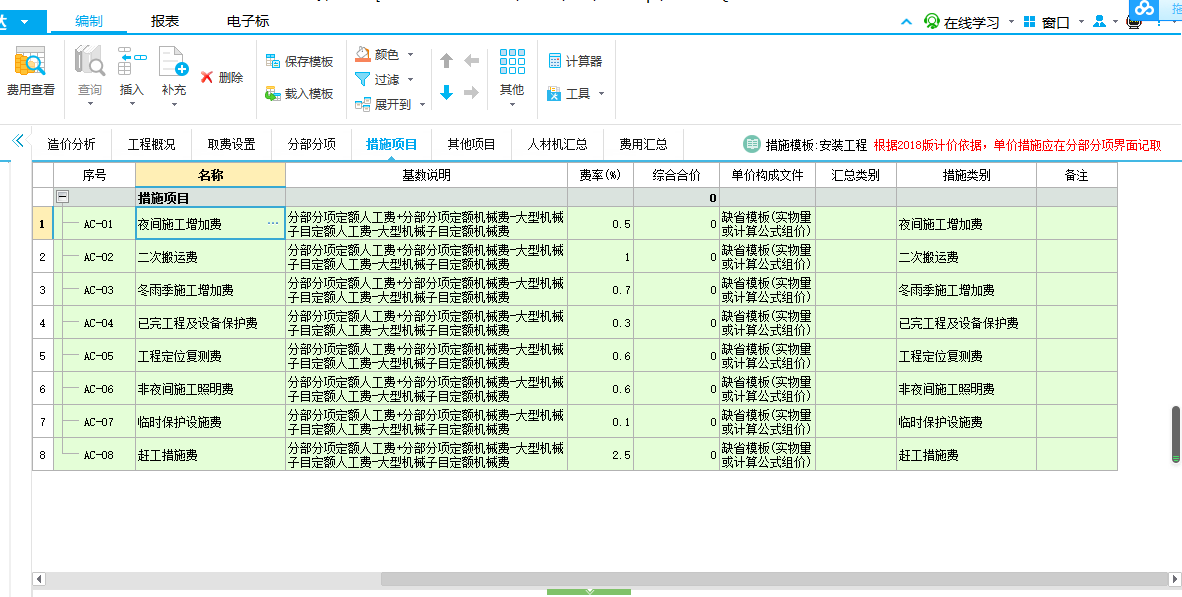
Task: Move row down with blue down arrow
Action: [446, 93]
